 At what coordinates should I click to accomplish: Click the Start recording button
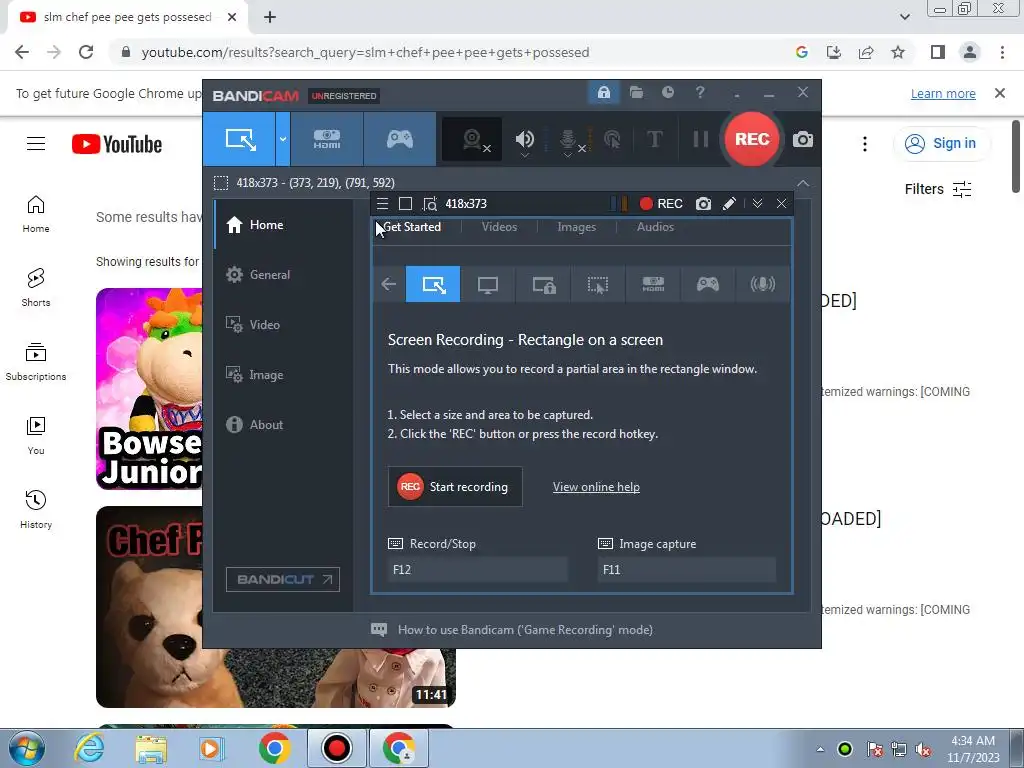pyautogui.click(x=455, y=487)
